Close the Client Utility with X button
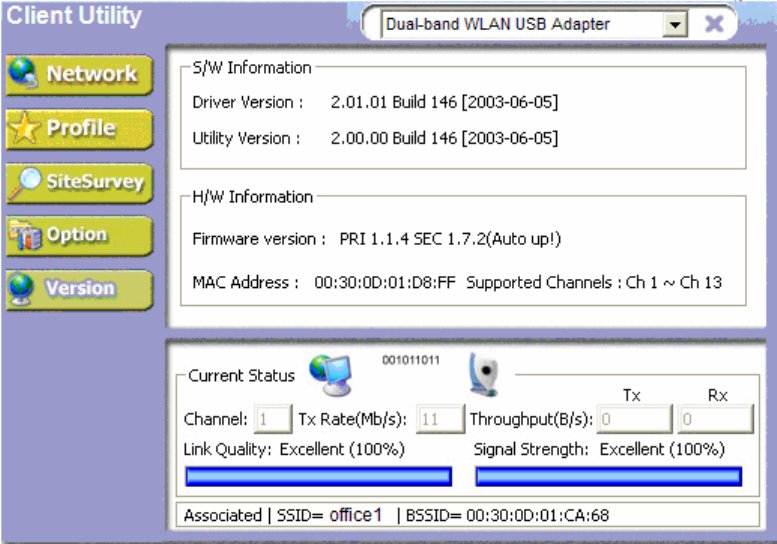This screenshot has width=777, height=544. click(714, 23)
